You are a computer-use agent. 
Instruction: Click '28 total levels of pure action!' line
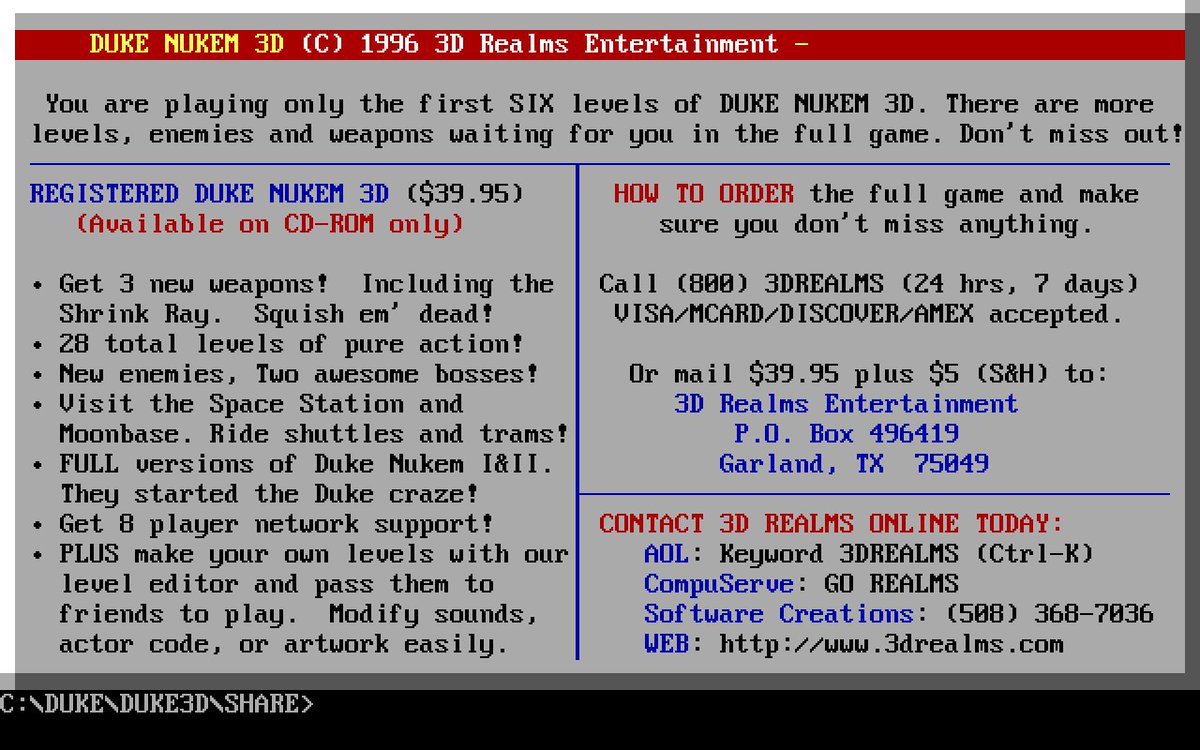point(277,344)
